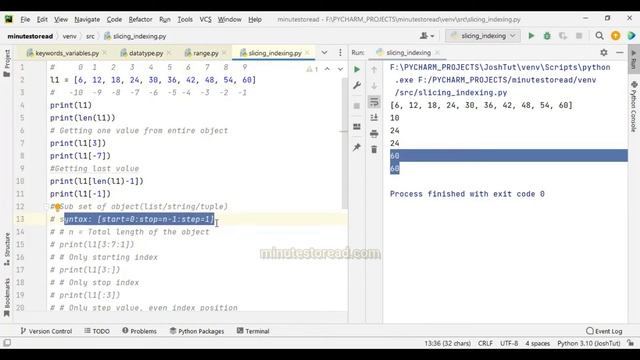Open the Project tool window sidebar
640x360 pixels.
[7, 63]
